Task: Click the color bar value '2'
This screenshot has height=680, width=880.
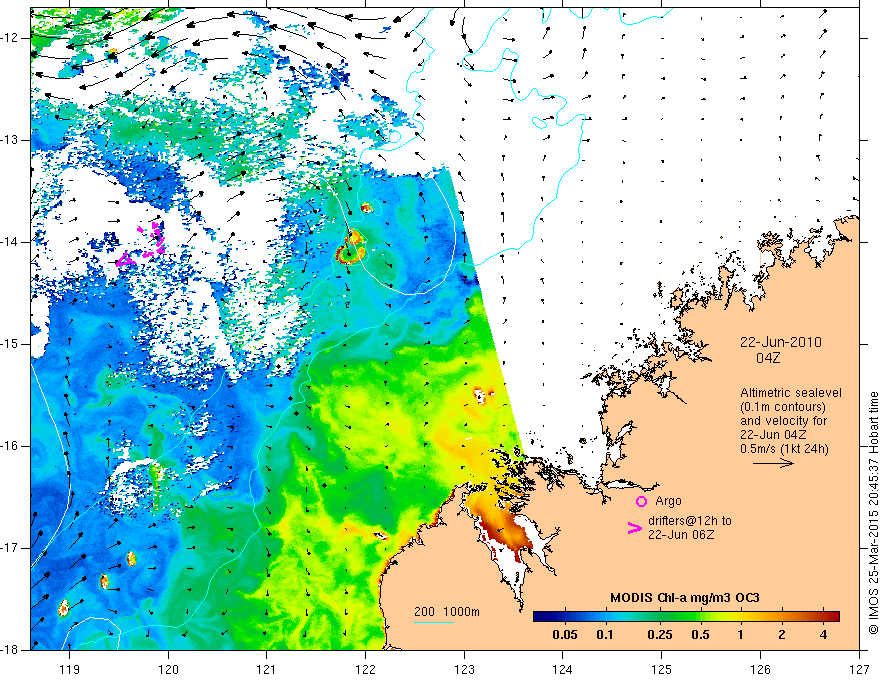Action: point(782,635)
